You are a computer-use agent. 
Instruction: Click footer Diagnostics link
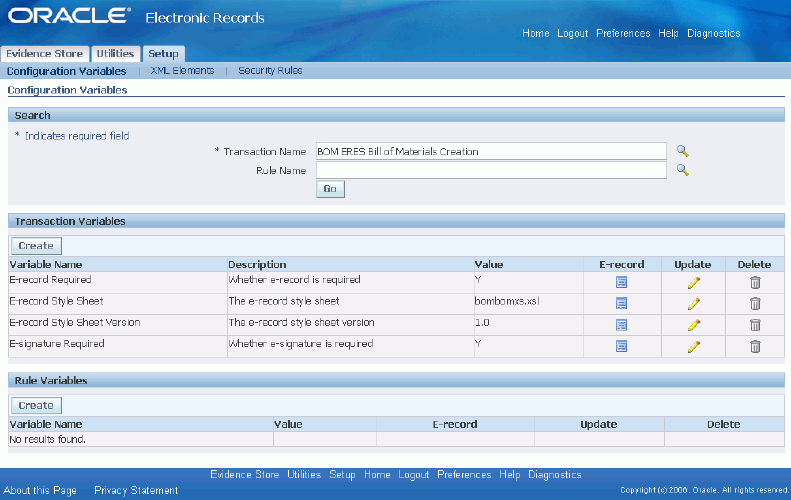pos(555,475)
